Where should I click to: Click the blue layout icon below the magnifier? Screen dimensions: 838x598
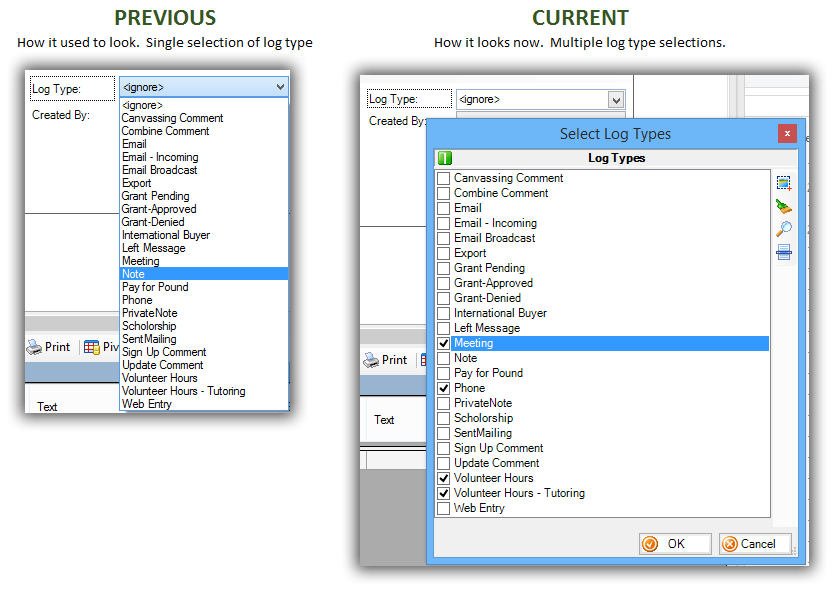pyautogui.click(x=784, y=252)
